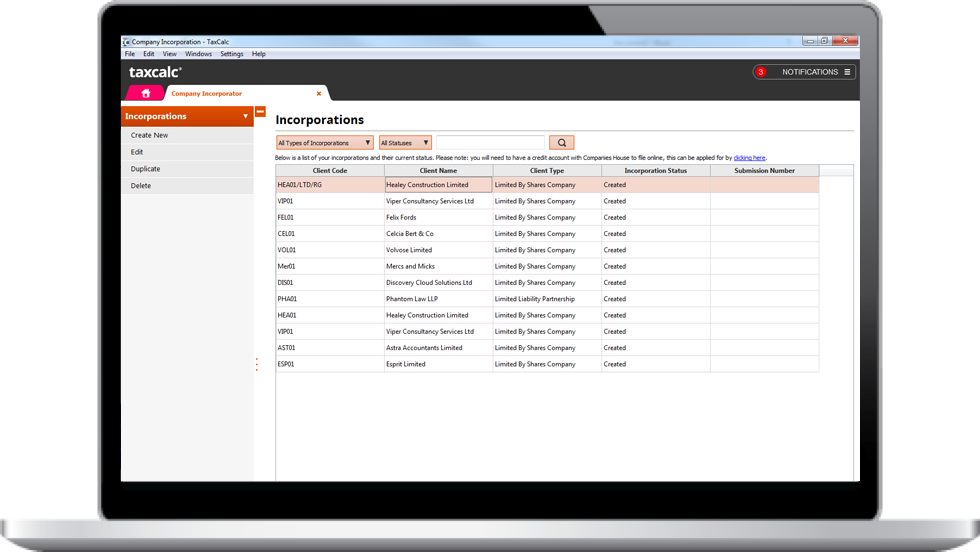
Task: Open the Edit menu in menu bar
Action: [x=149, y=54]
